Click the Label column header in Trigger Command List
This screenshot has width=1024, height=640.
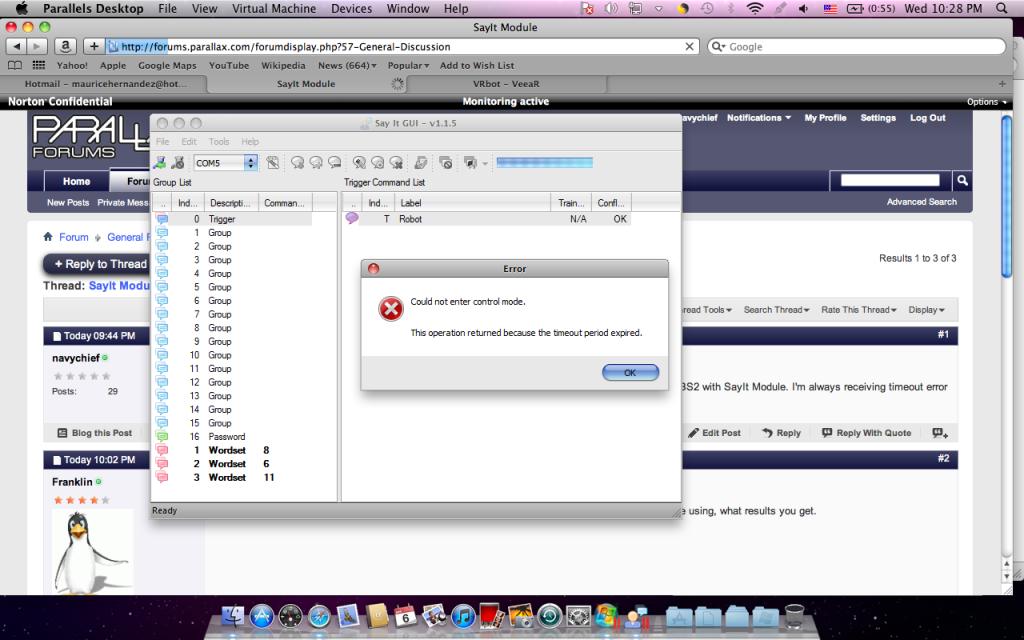[x=472, y=203]
